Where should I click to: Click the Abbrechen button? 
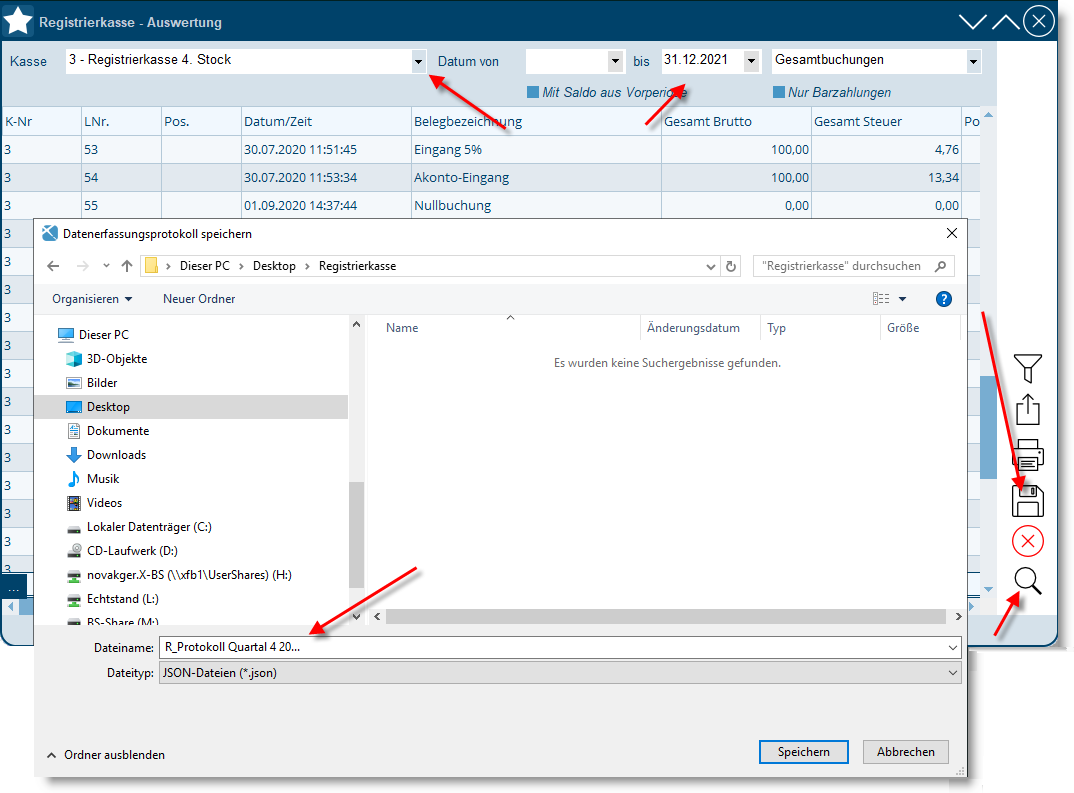pos(905,752)
